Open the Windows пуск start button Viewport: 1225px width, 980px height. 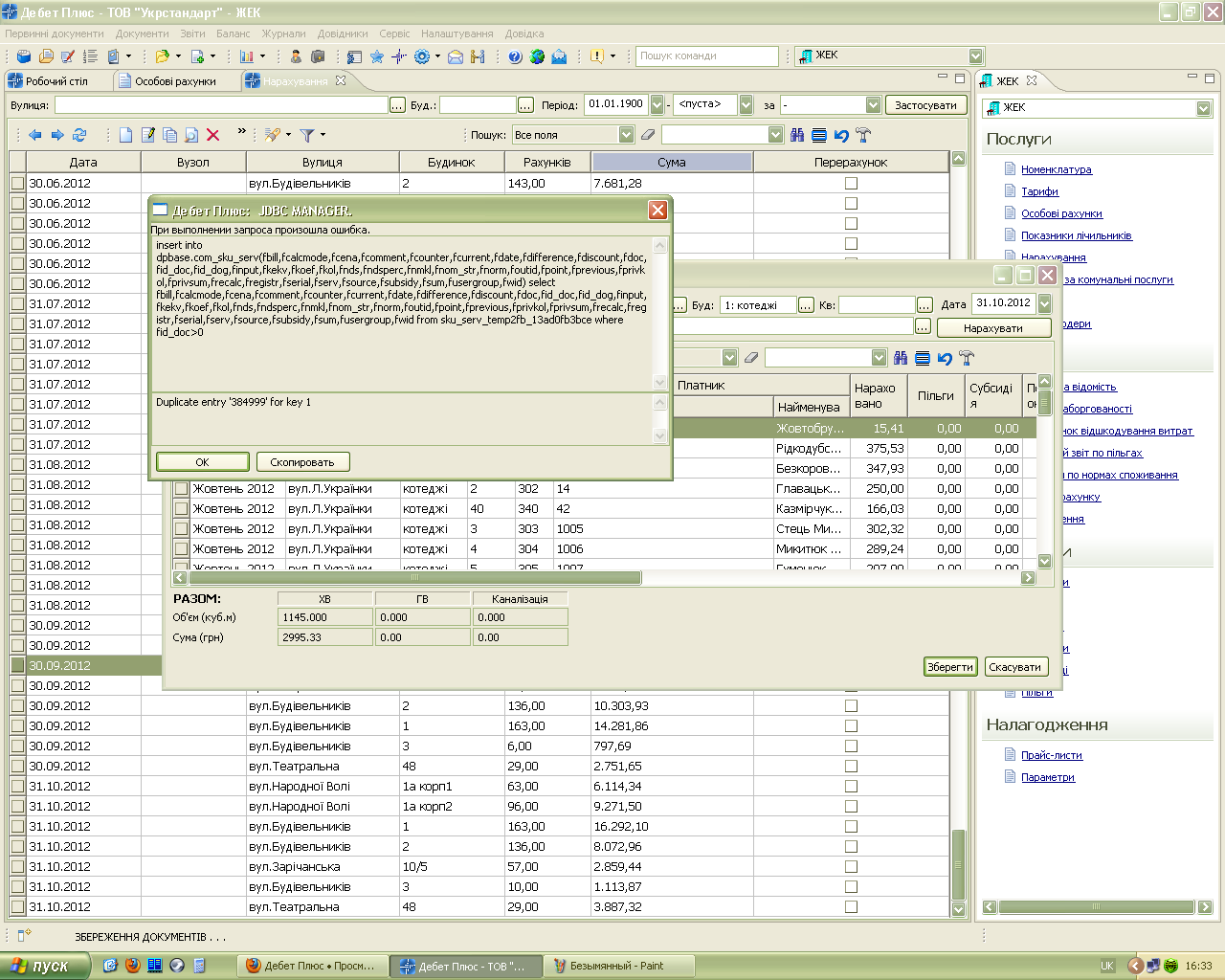point(44,966)
